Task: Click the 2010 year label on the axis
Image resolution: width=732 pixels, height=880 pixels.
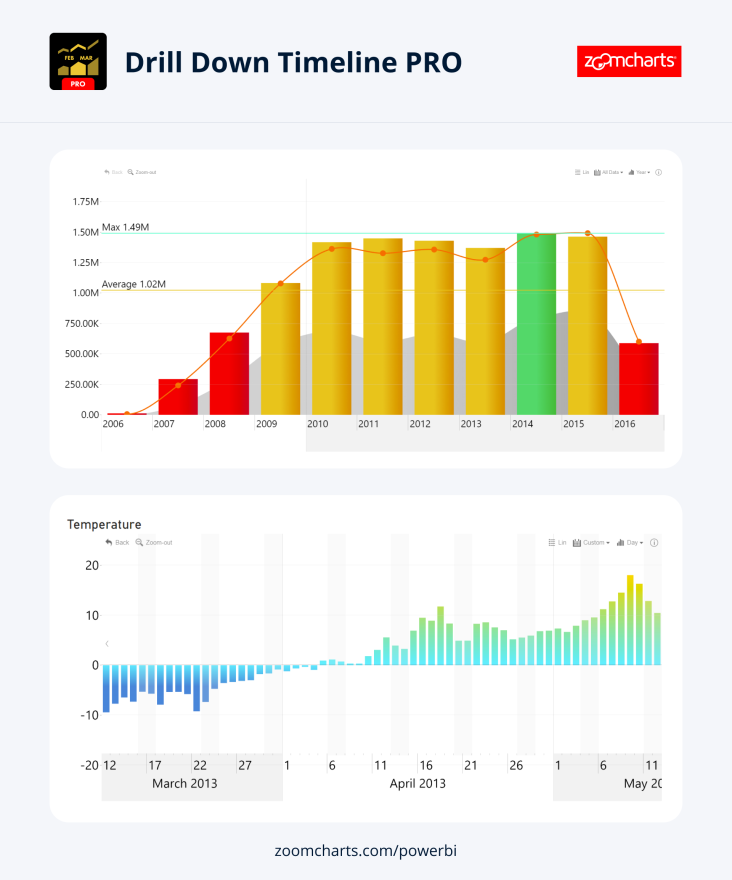Action: click(x=318, y=424)
